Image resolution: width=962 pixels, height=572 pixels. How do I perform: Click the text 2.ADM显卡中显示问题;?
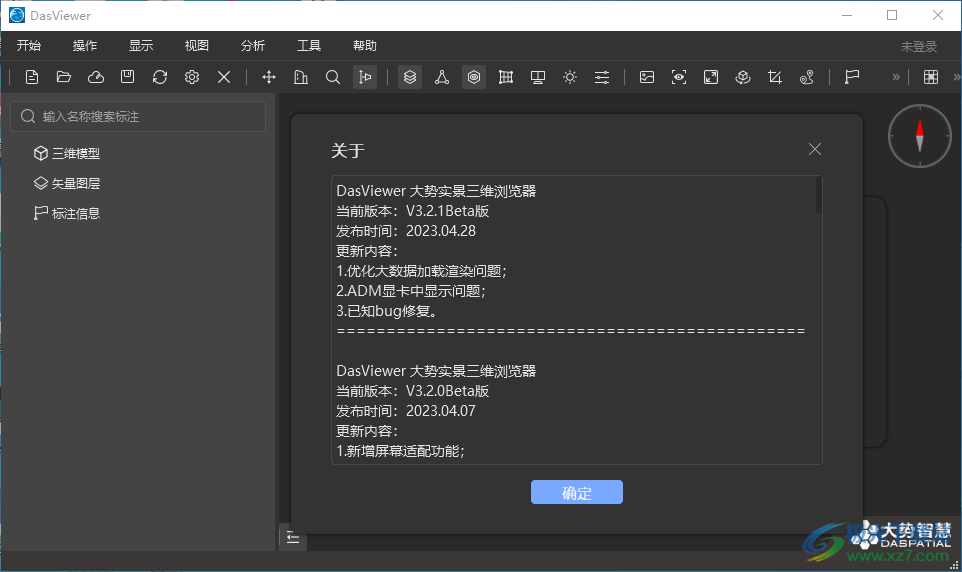coord(410,291)
